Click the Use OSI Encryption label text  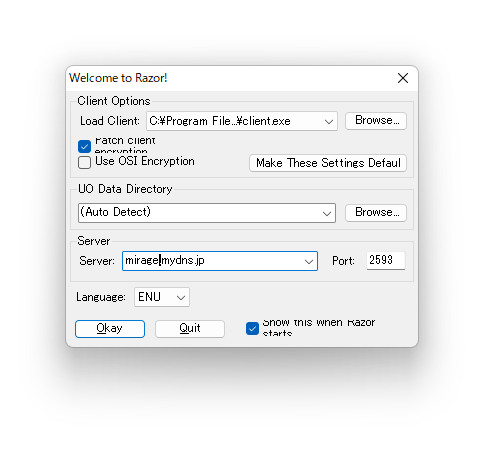tap(145, 161)
